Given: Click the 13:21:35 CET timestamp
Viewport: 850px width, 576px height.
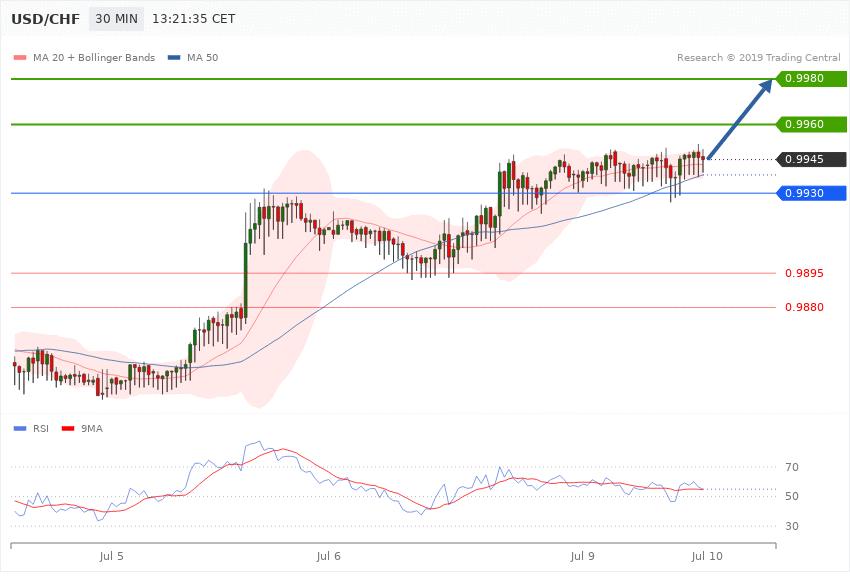Looking at the screenshot, I should click(194, 19).
